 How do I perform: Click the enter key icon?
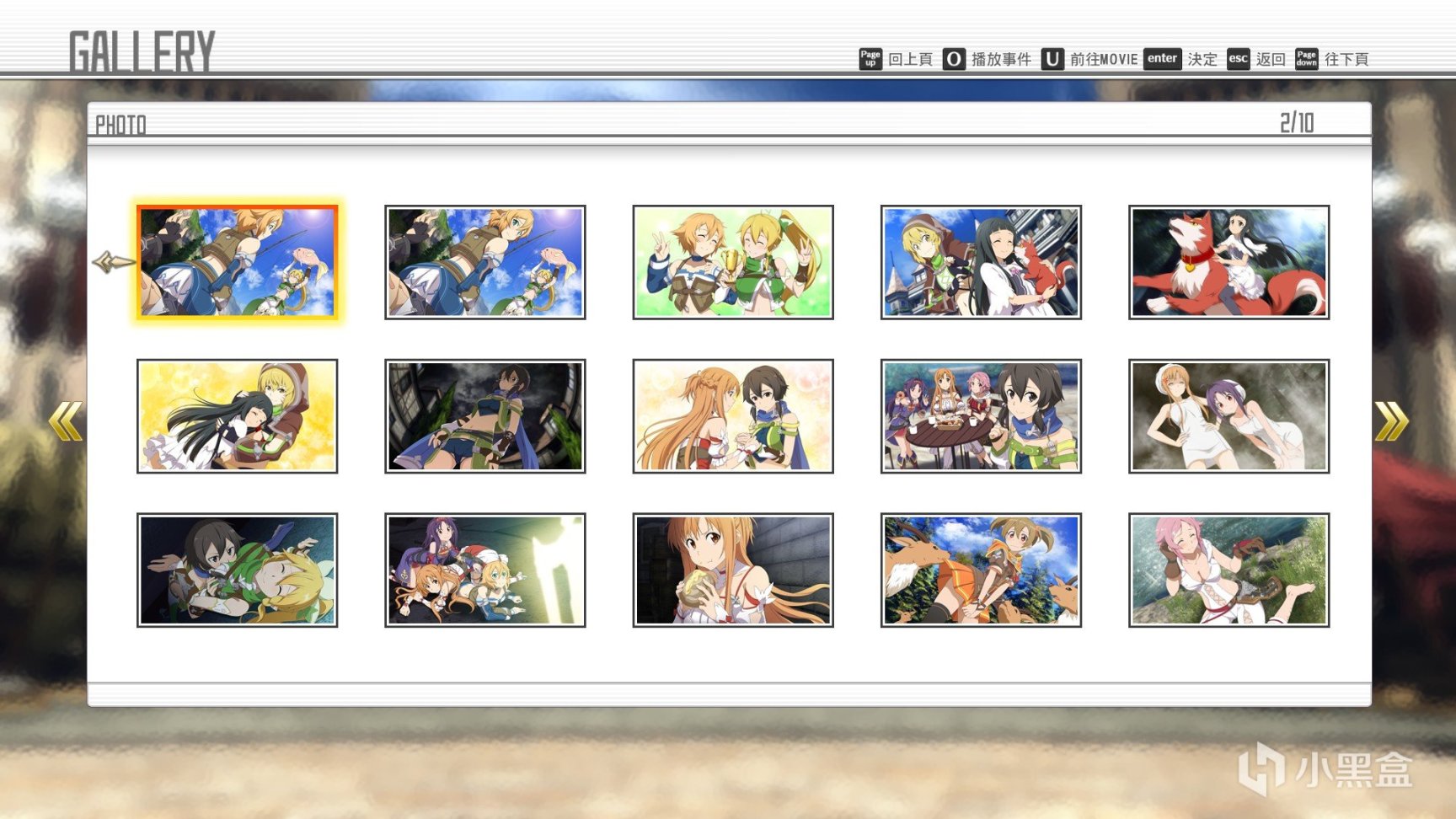1162,58
